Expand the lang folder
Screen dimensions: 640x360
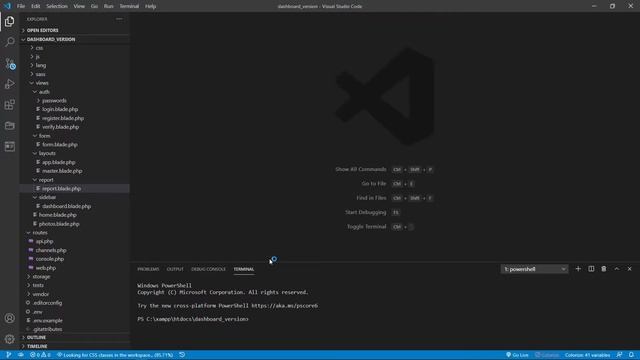pos(41,65)
